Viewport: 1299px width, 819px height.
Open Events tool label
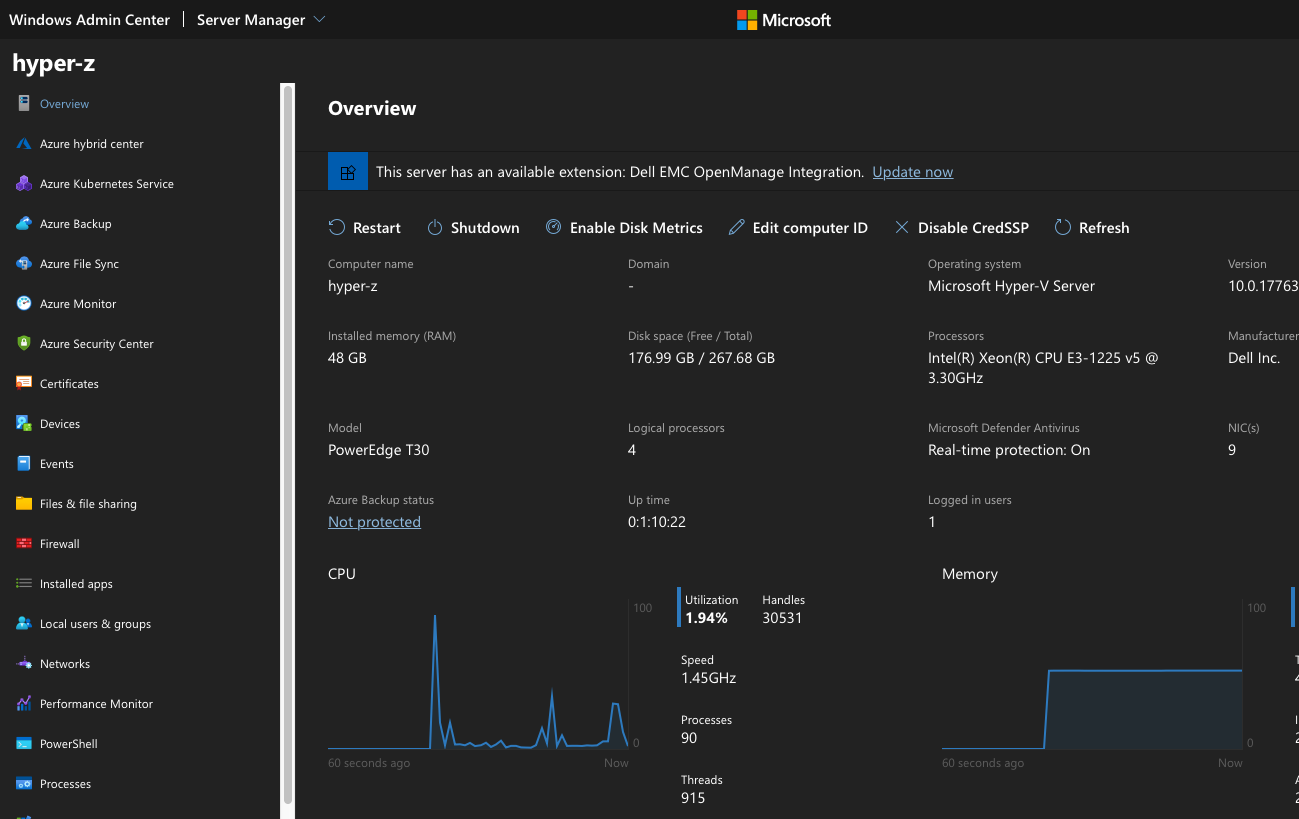tap(57, 464)
